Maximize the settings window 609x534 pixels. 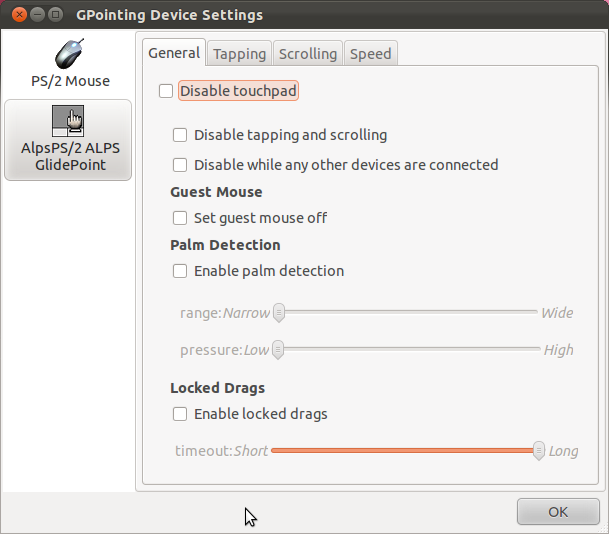tap(56, 15)
